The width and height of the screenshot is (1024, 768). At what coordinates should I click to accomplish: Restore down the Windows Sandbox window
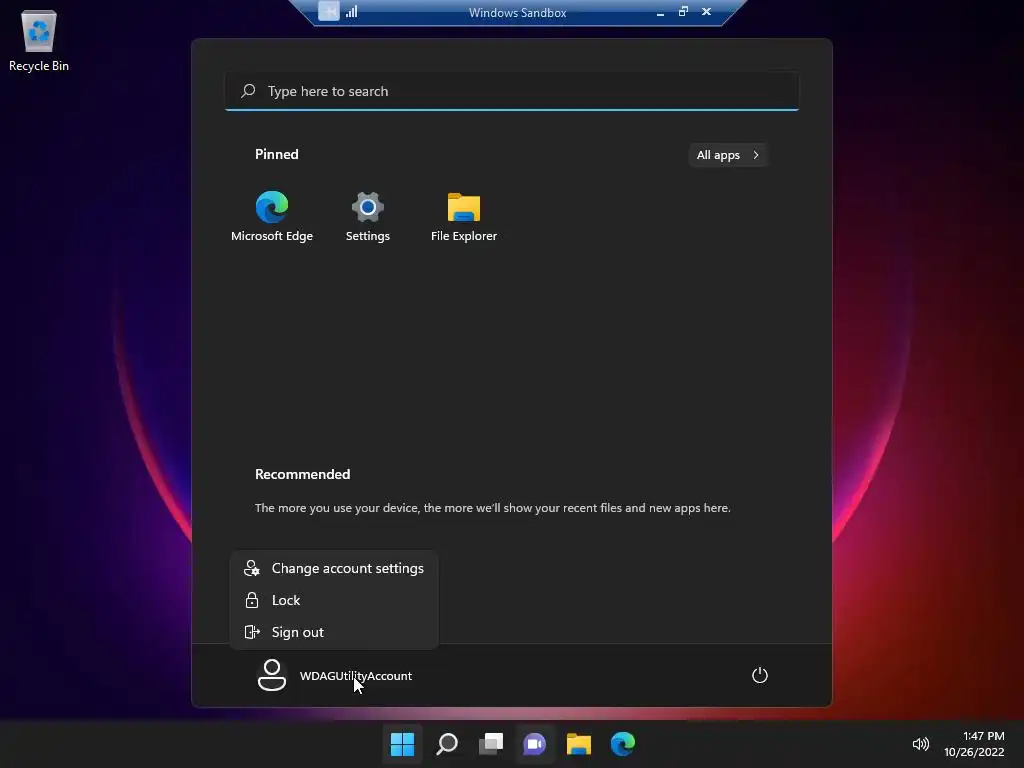pos(683,11)
